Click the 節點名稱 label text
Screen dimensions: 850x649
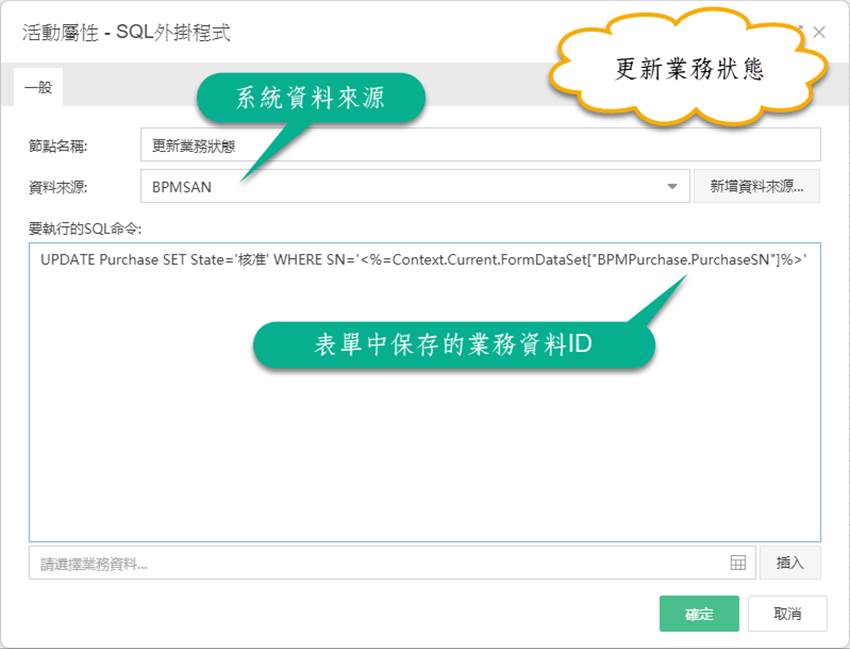(x=57, y=146)
